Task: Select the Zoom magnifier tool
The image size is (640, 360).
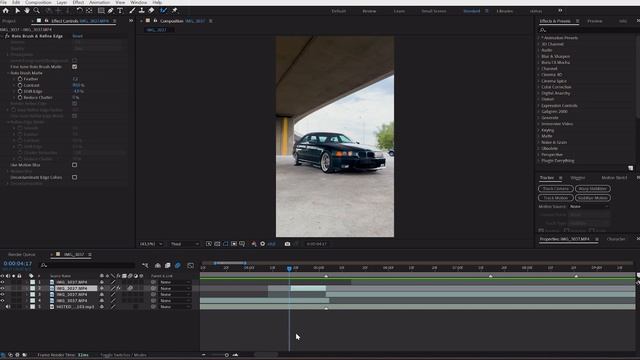Action: click(x=37, y=11)
